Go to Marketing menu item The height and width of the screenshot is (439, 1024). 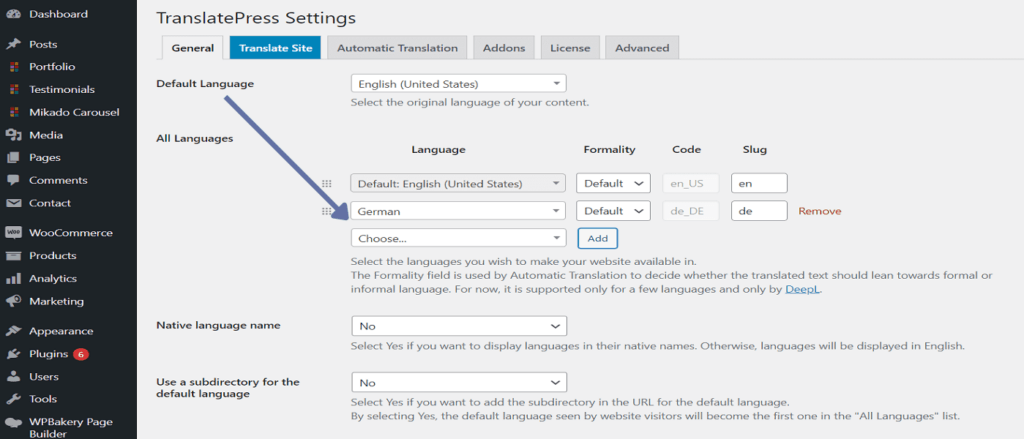point(56,301)
